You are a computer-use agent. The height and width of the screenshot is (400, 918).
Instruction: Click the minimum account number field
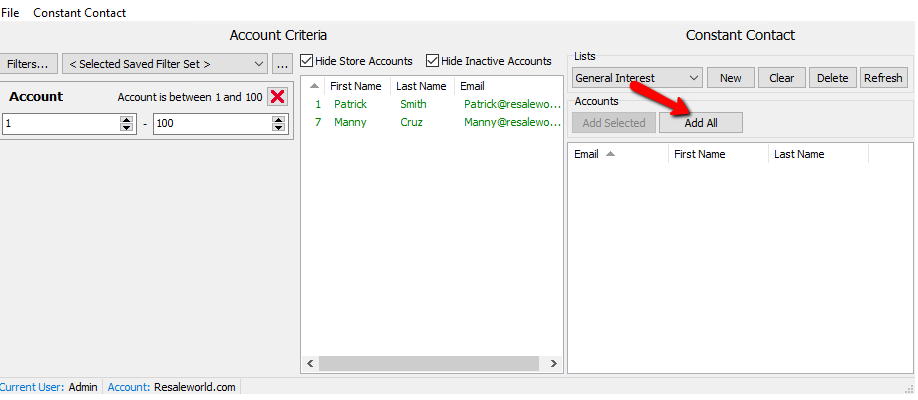(x=61, y=124)
